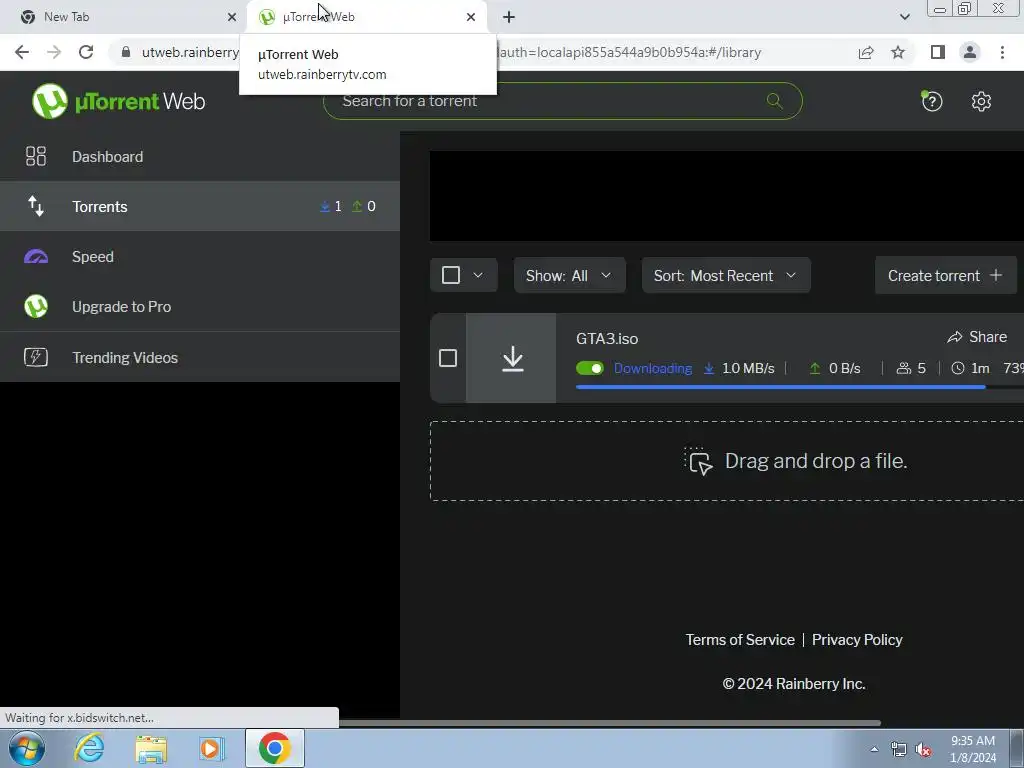Click the 1.0 MB/s download speed
The image size is (1024, 768).
tap(748, 368)
